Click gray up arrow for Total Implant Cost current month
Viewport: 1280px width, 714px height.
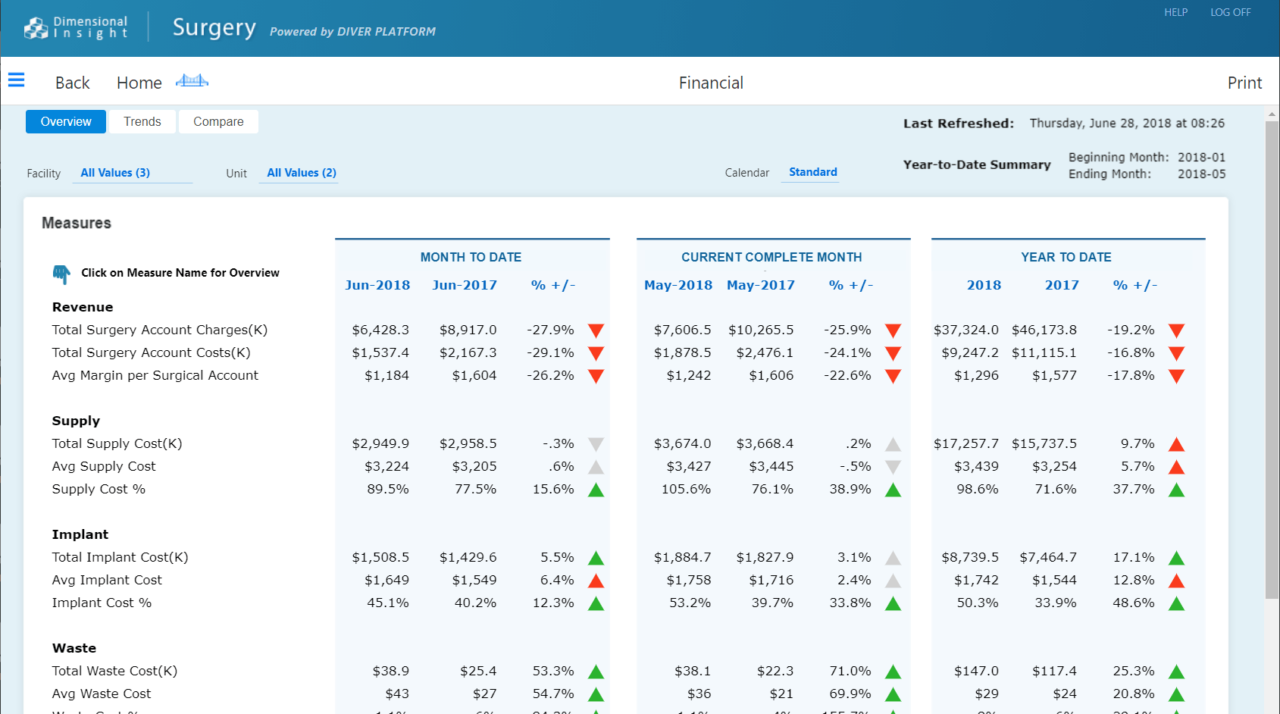click(893, 558)
